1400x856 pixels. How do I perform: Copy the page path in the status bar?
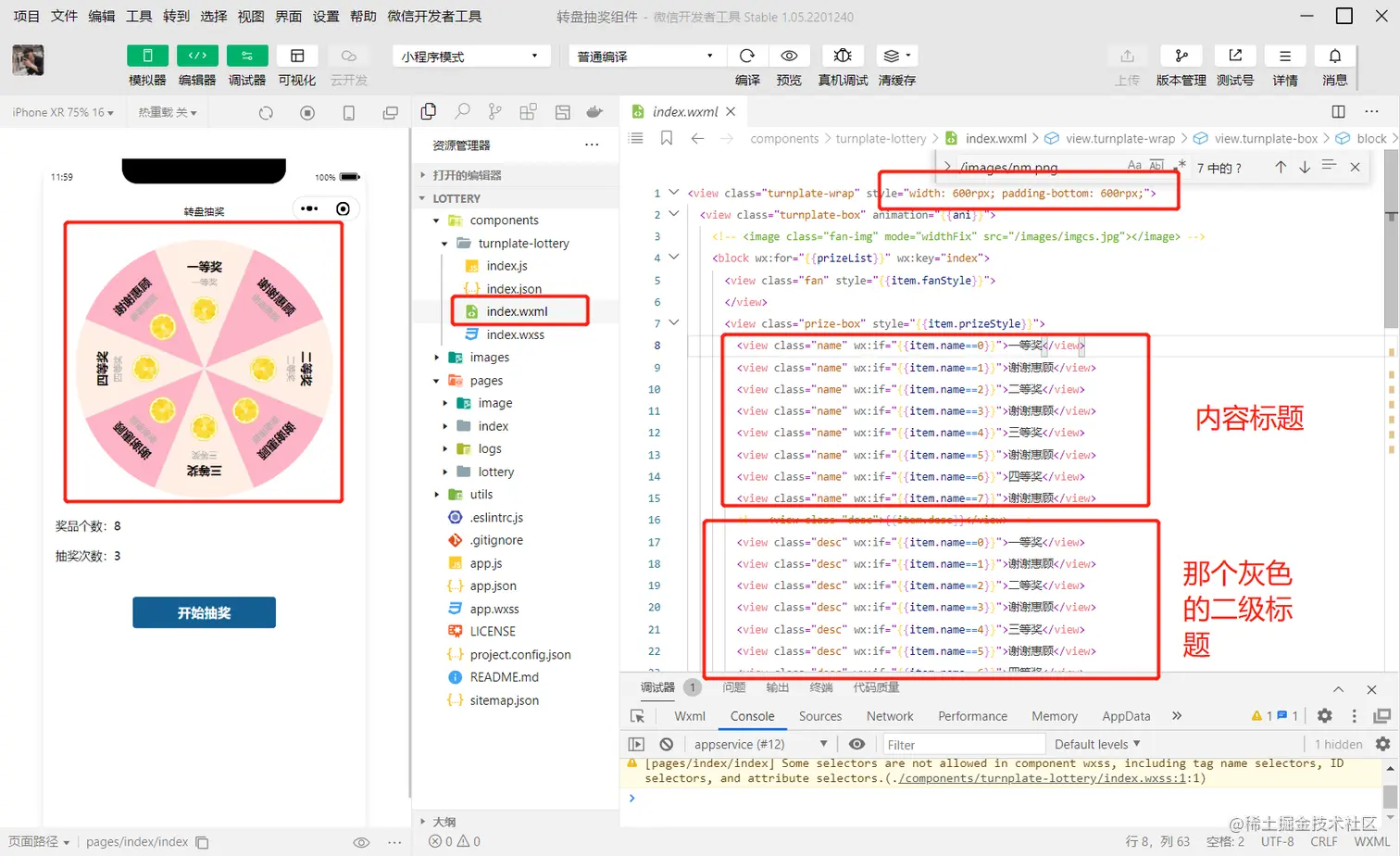pos(202,842)
